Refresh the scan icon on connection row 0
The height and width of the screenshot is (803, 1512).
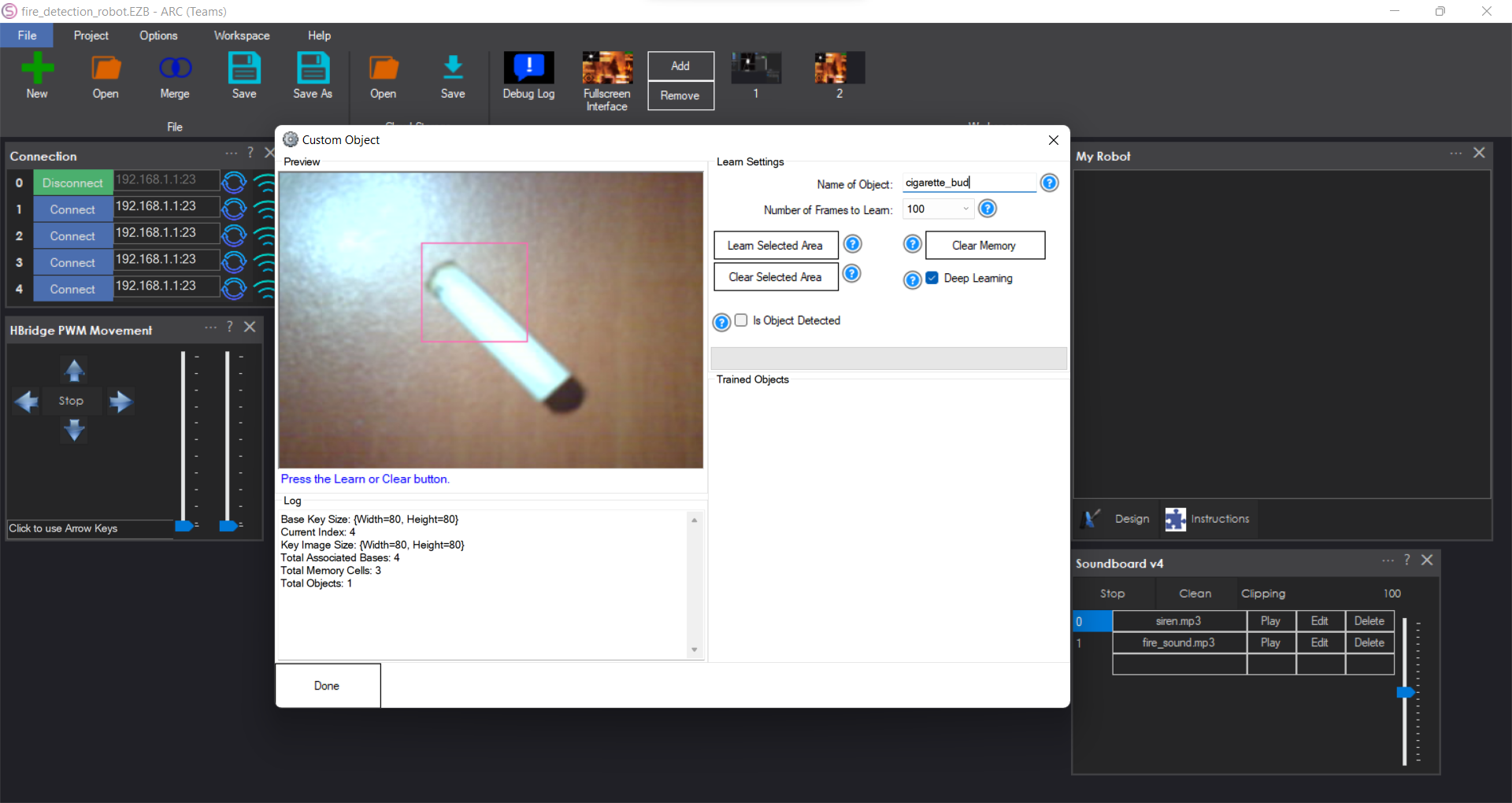(233, 182)
